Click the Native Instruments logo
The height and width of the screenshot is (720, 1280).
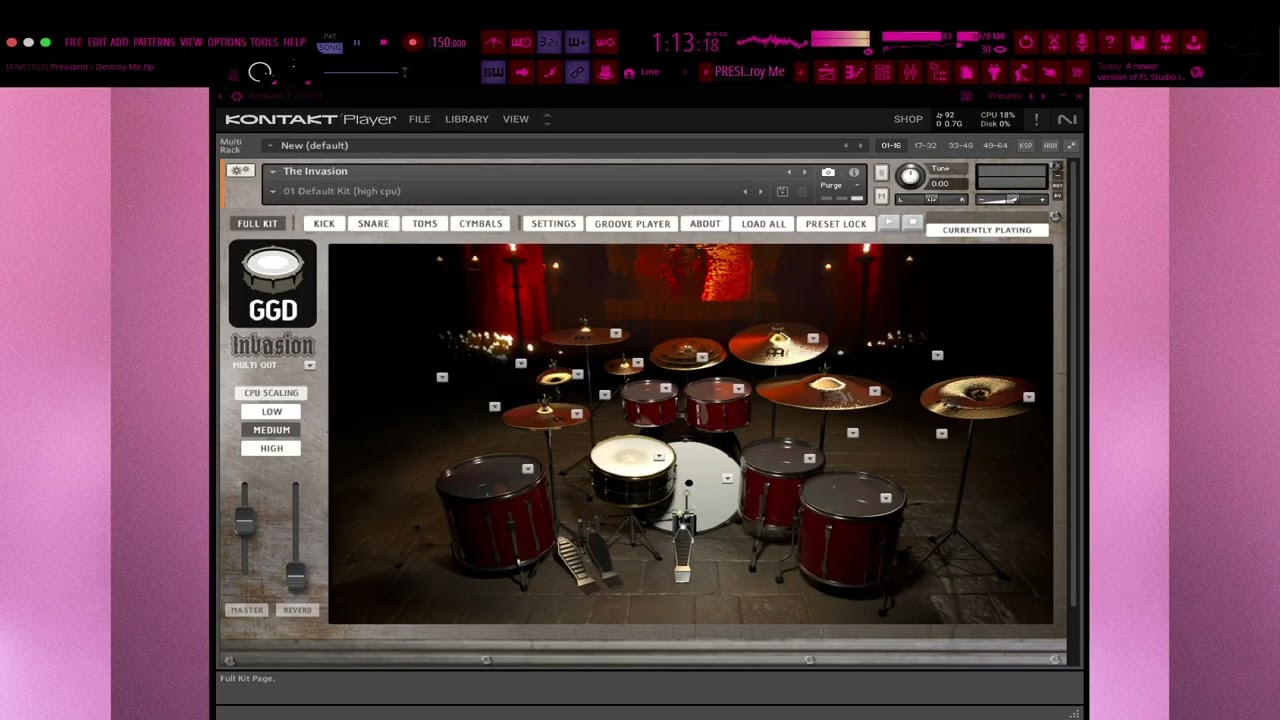point(1067,119)
